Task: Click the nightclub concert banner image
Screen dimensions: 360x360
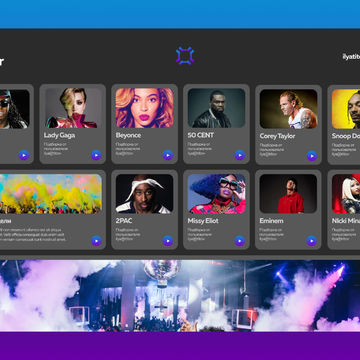Action: pyautogui.click(x=180, y=296)
